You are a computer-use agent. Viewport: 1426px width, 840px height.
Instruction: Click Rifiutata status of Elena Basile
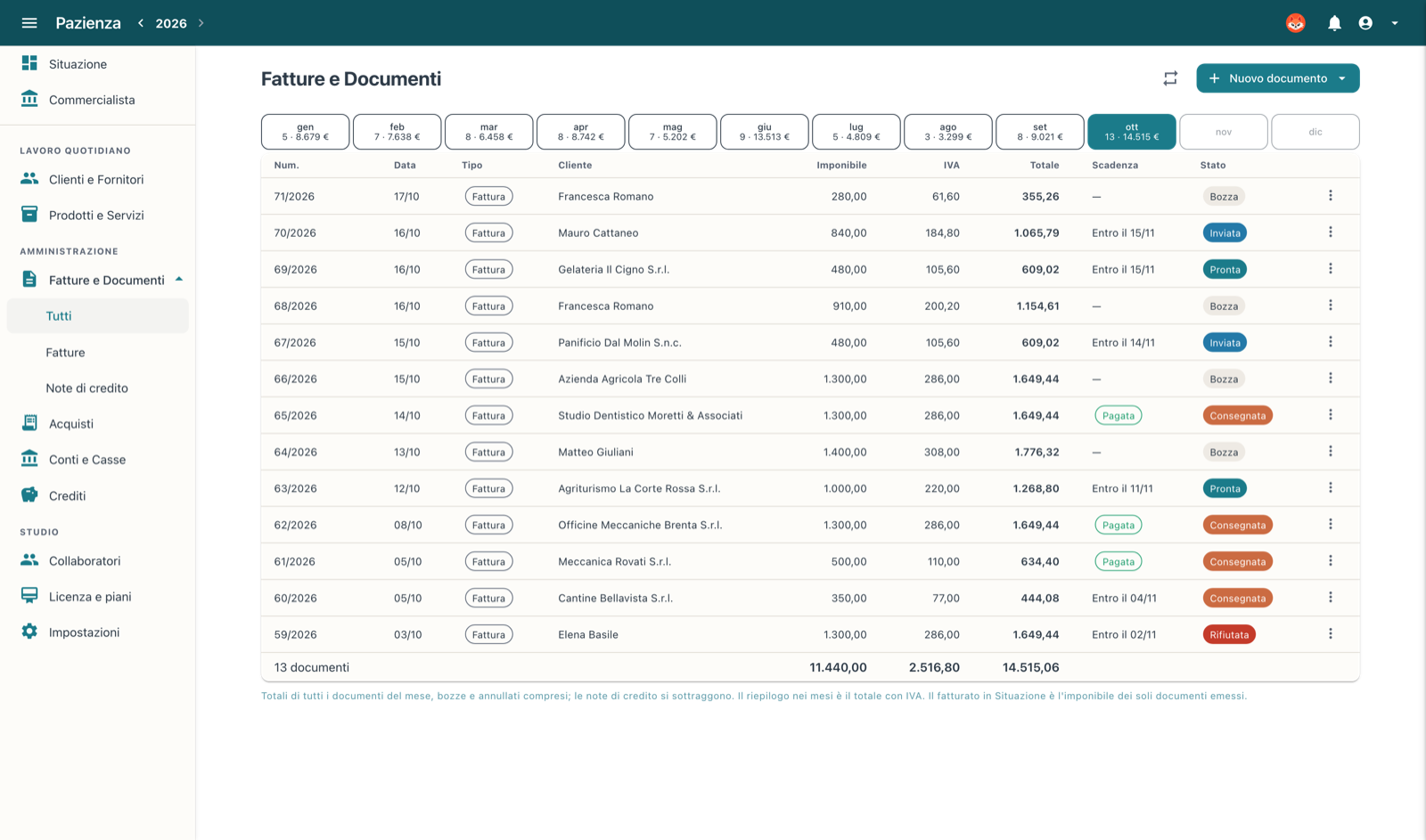pos(1229,635)
